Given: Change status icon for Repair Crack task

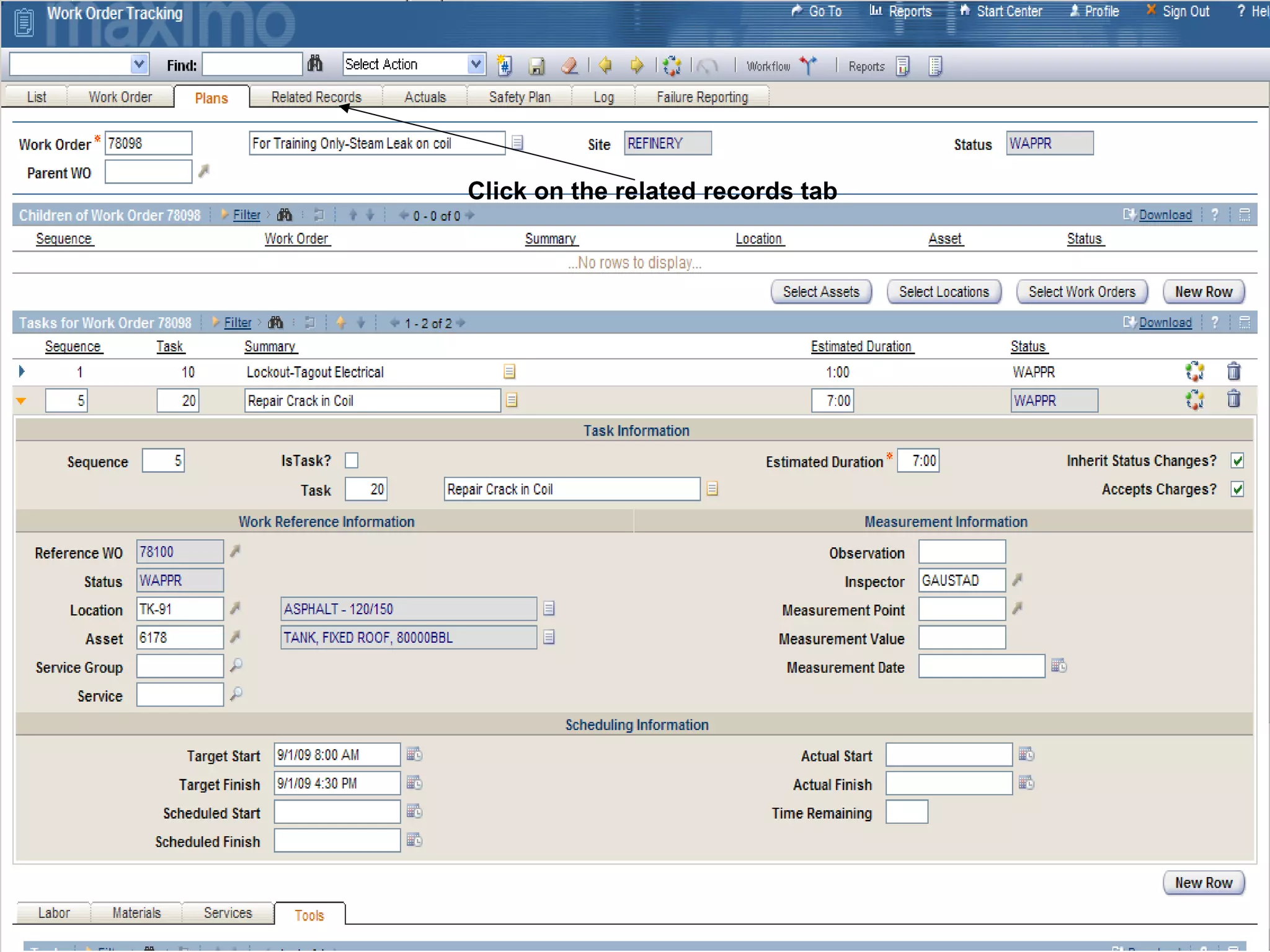Looking at the screenshot, I should (x=1195, y=400).
